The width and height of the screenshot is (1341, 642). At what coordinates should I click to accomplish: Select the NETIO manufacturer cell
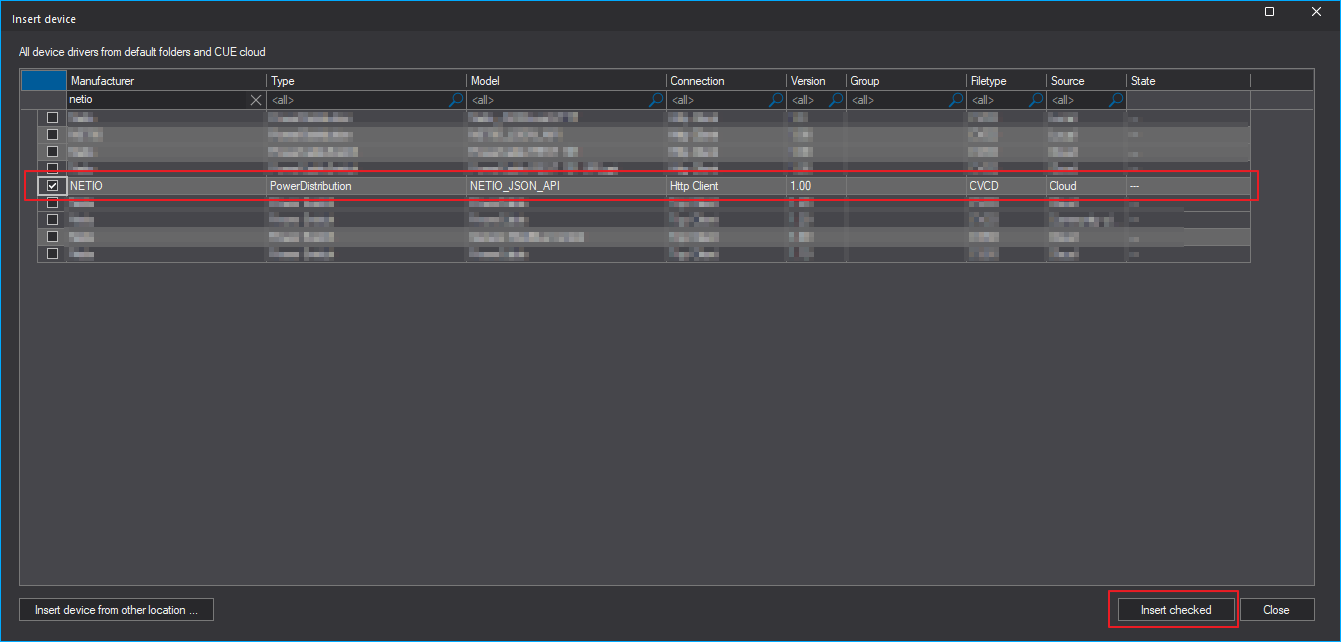click(x=166, y=186)
